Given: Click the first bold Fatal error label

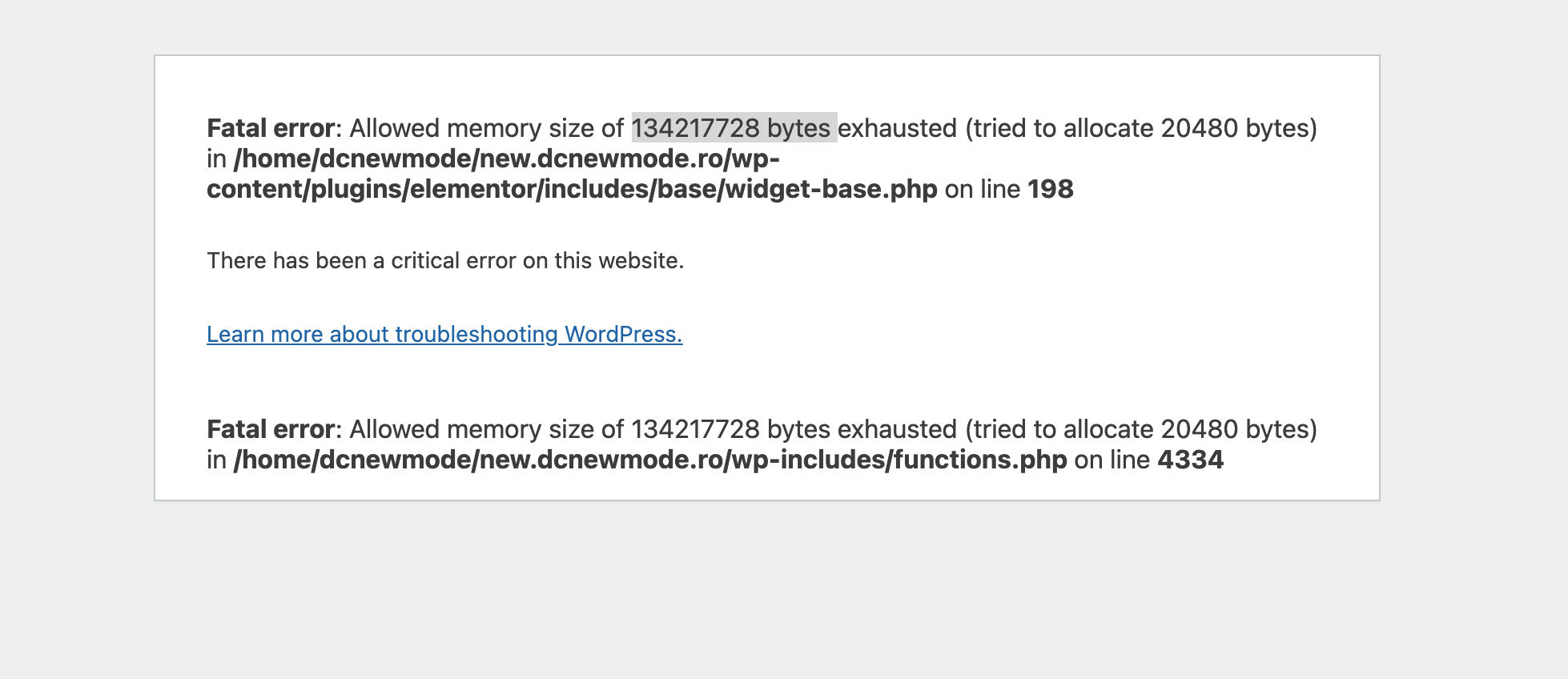Looking at the screenshot, I should [270, 128].
